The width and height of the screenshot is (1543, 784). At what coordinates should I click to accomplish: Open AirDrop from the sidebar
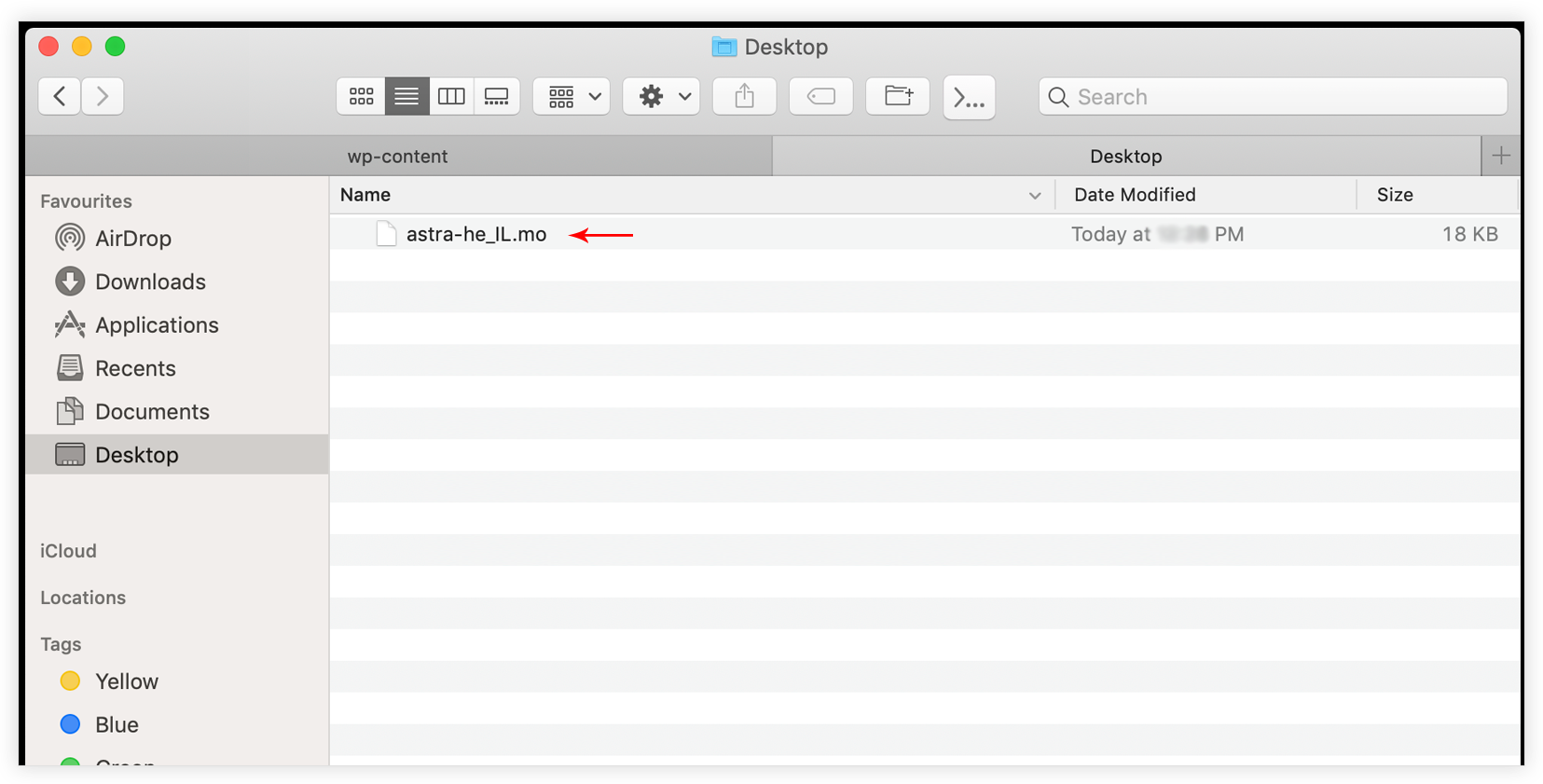132,239
